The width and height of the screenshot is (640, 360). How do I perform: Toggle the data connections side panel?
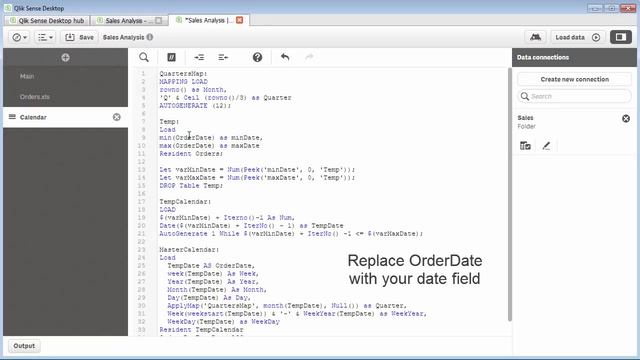(621, 37)
